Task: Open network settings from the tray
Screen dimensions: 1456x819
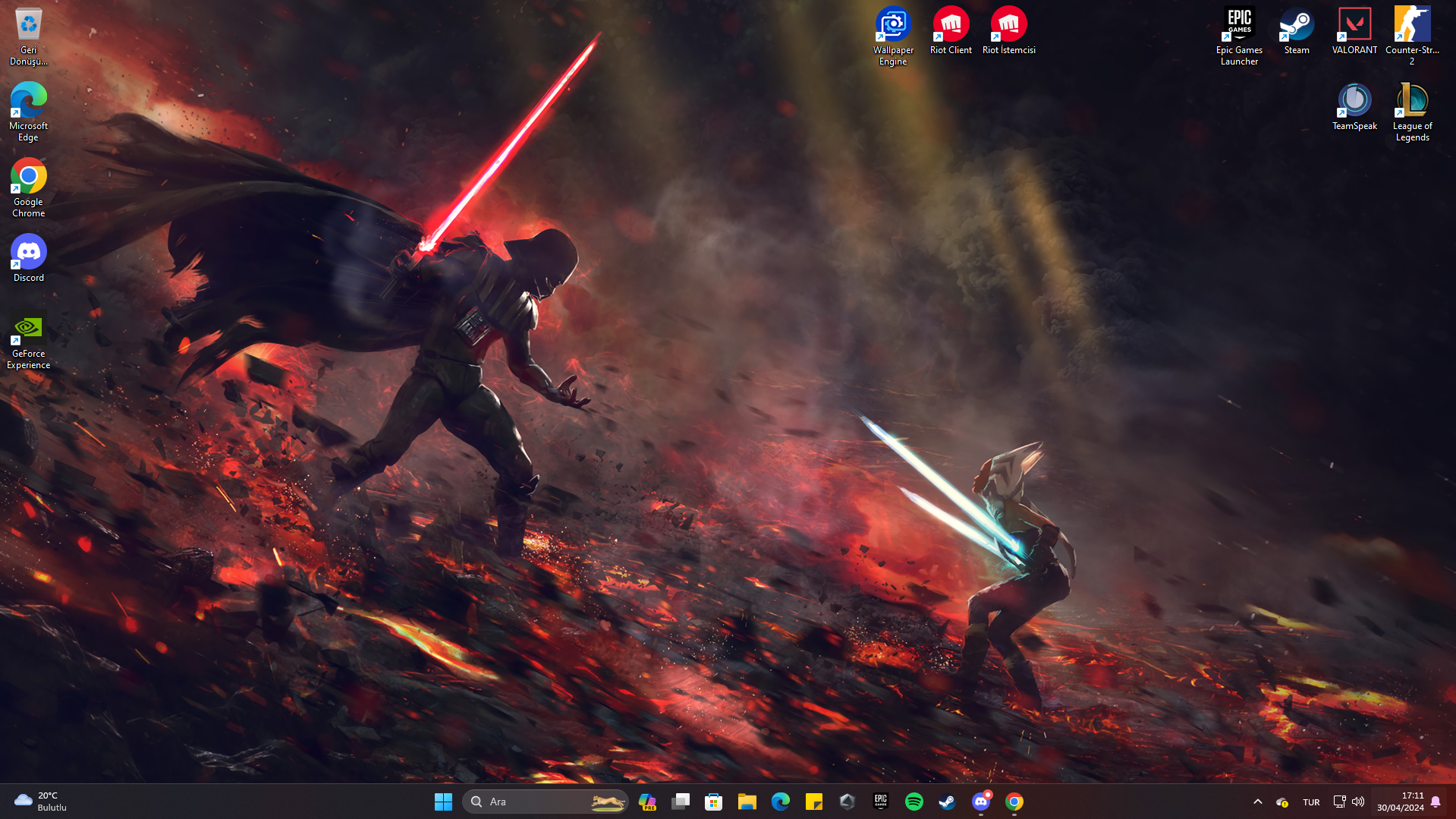Action: (1339, 802)
